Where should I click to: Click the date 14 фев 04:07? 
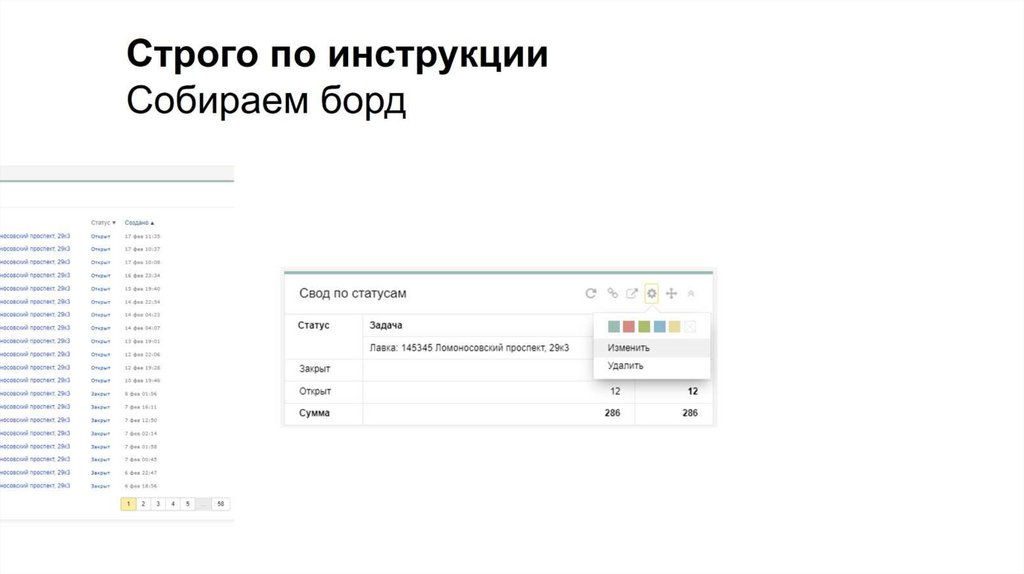142,328
